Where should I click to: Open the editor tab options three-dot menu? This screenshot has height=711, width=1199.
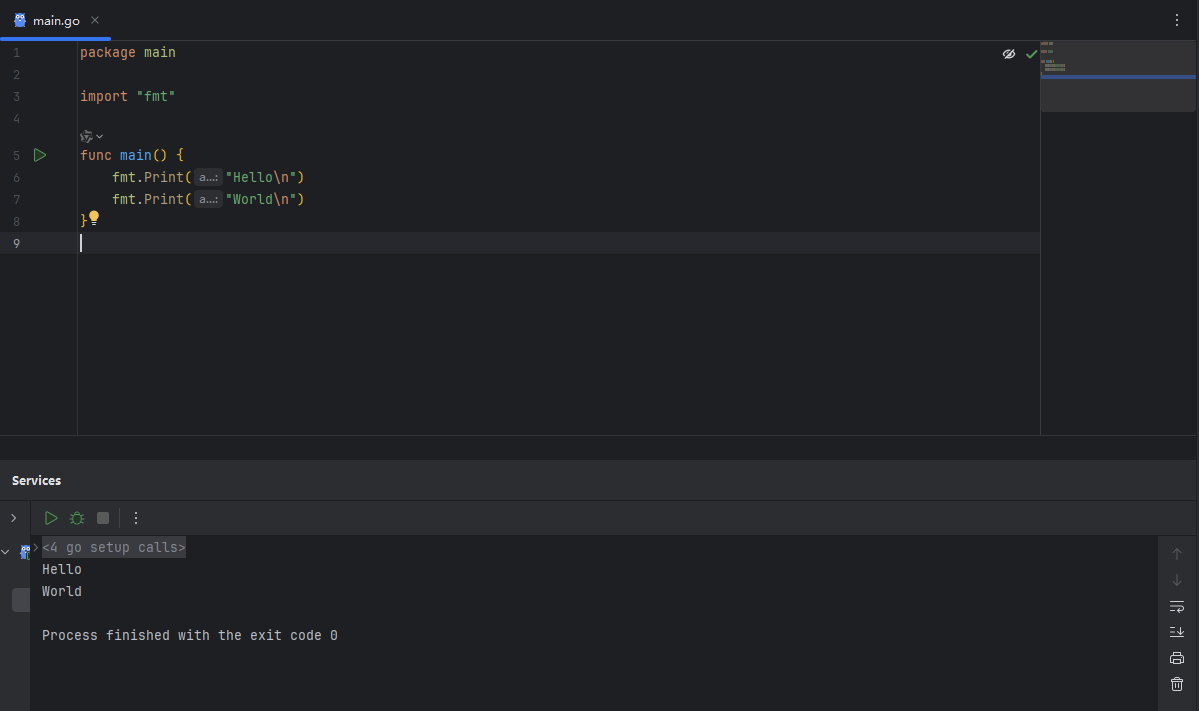point(1177,20)
